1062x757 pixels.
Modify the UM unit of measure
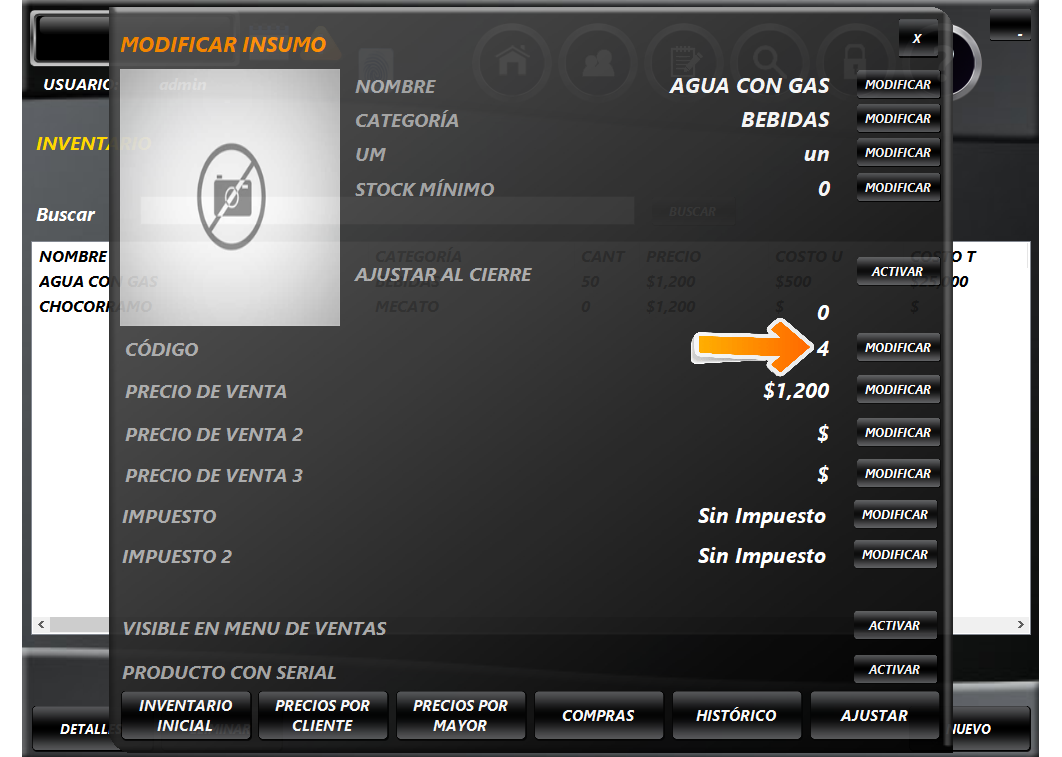897,153
